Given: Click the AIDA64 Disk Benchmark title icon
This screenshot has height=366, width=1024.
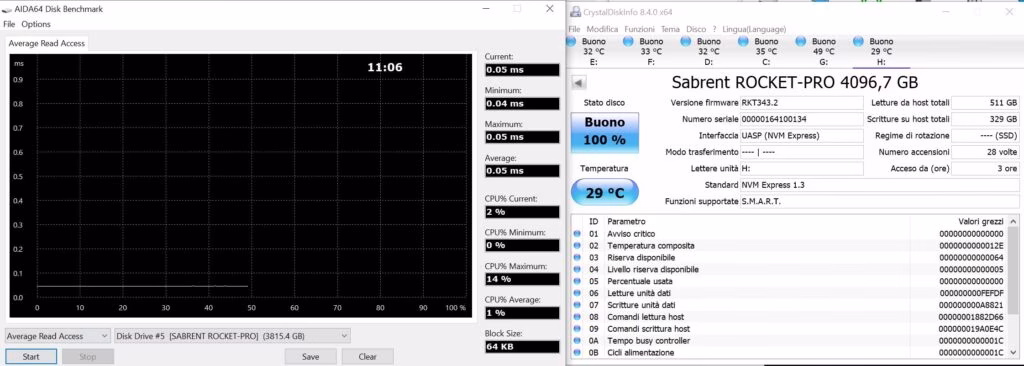Looking at the screenshot, I should pos(7,9).
